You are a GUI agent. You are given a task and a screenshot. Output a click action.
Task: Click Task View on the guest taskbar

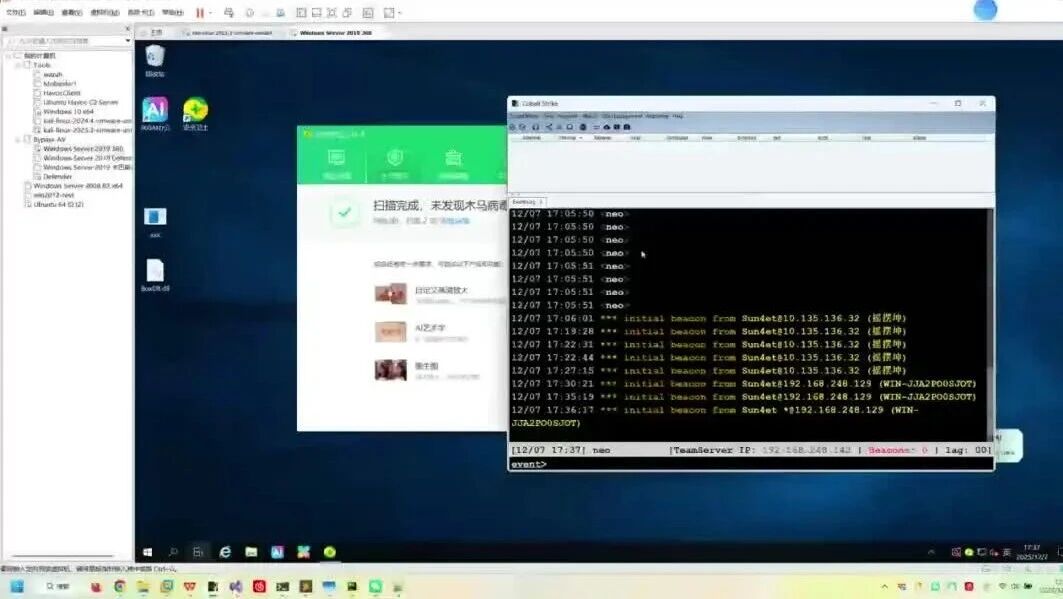[x=198, y=552]
